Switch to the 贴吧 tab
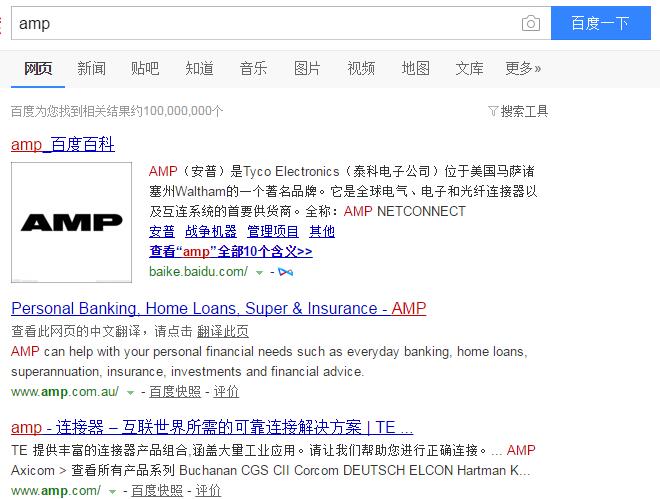The height and width of the screenshot is (499, 660). (145, 68)
